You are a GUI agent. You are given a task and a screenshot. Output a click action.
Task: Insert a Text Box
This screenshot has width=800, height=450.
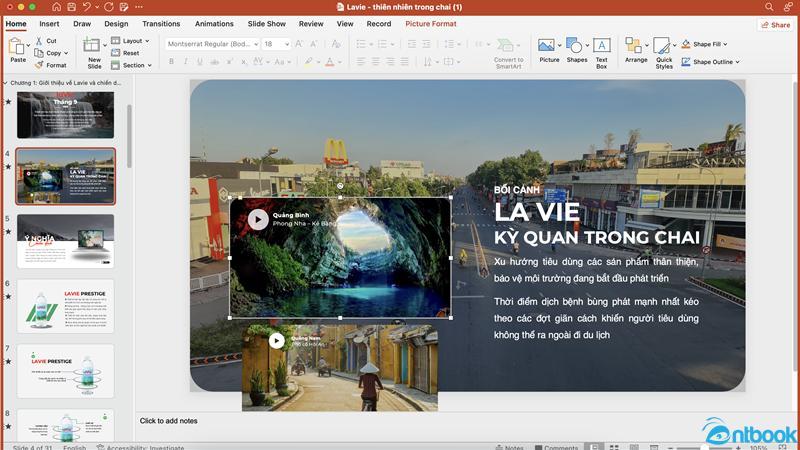point(602,53)
